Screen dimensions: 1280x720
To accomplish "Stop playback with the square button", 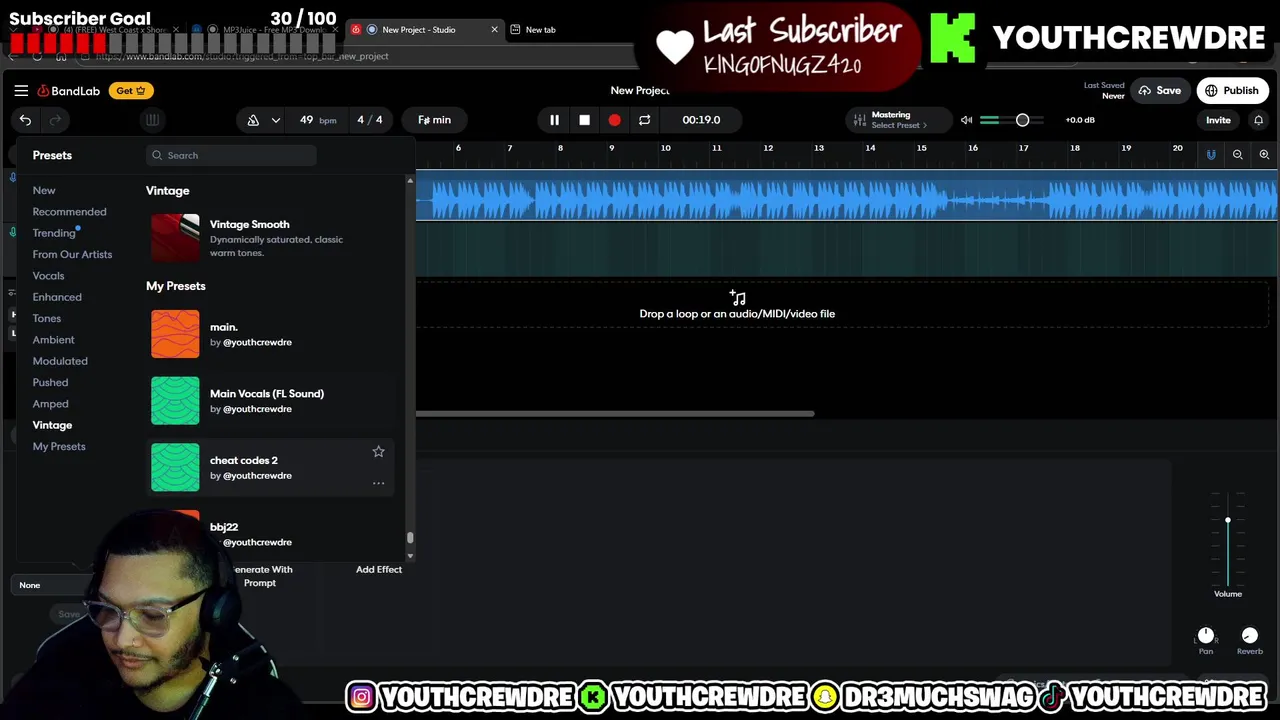I will click(x=584, y=120).
